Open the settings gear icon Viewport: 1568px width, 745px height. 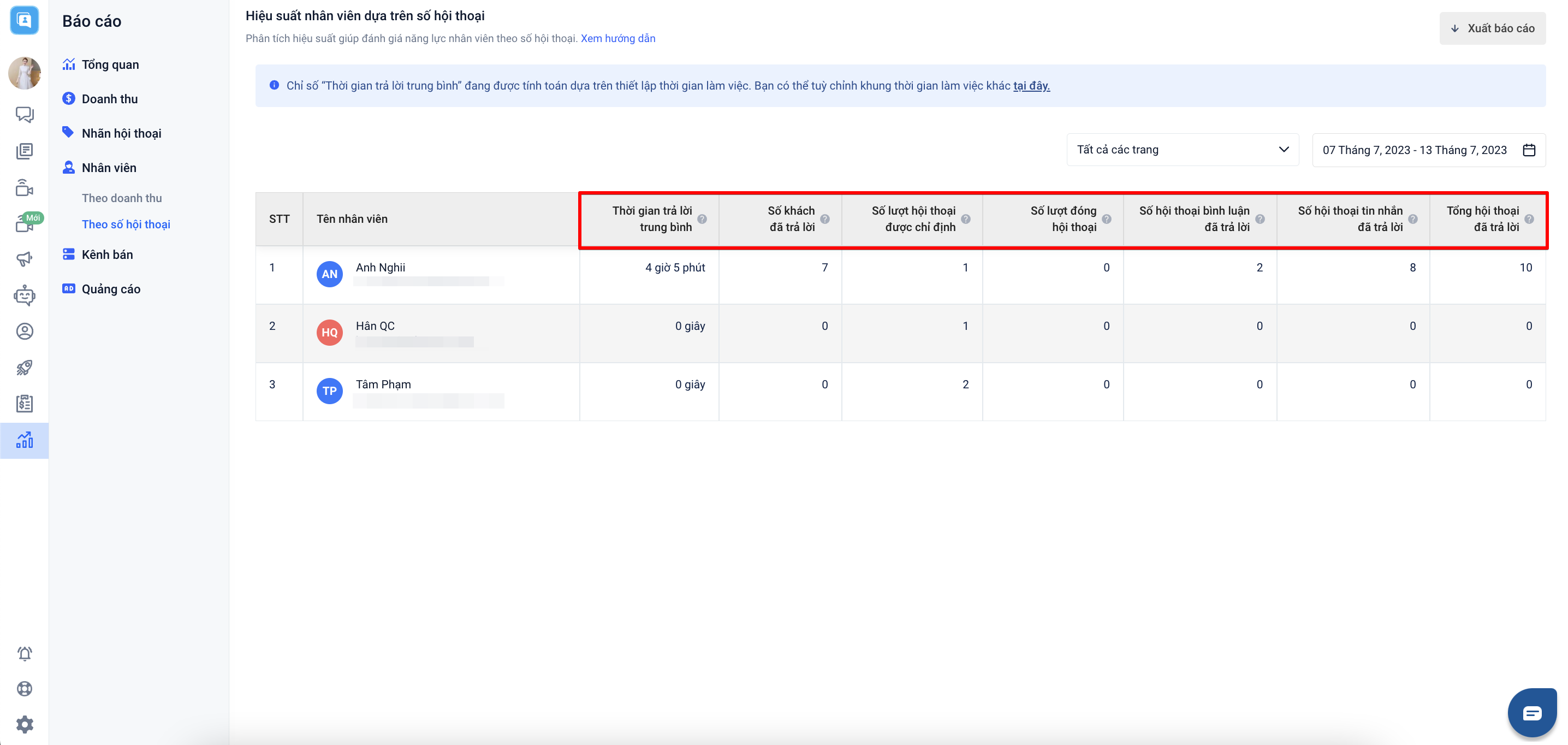click(x=25, y=724)
